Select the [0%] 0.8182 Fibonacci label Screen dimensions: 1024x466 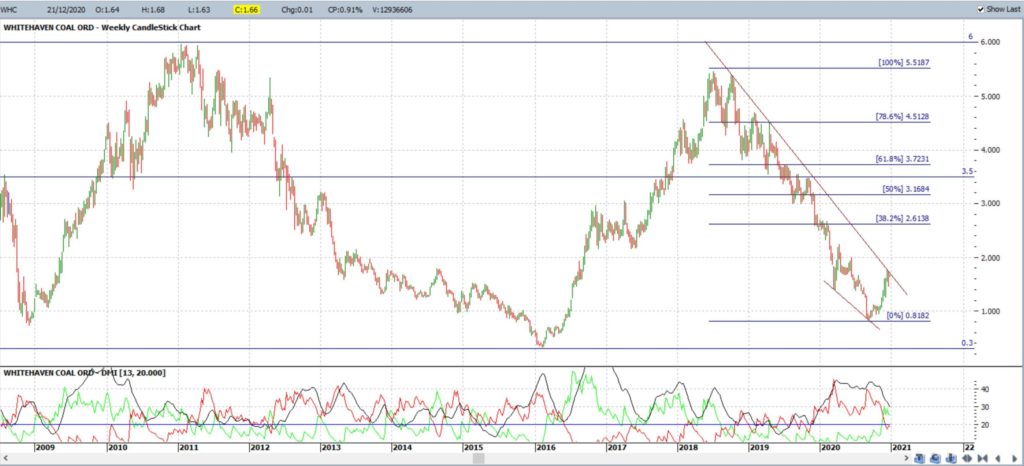click(908, 316)
